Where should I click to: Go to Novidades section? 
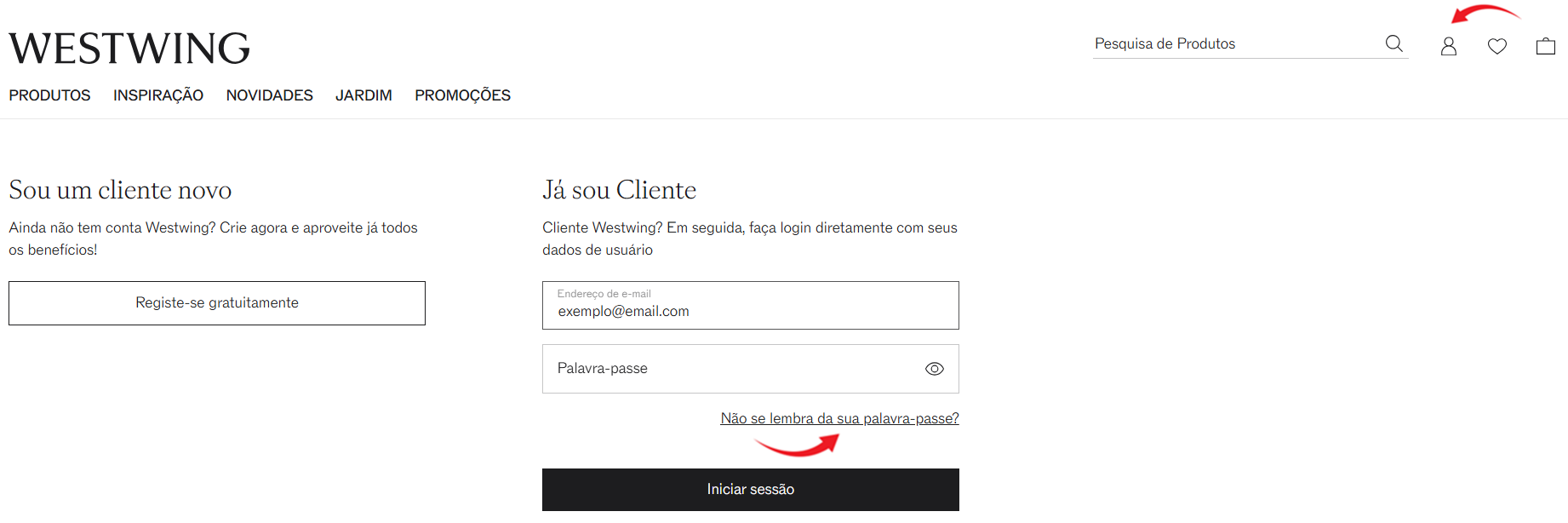[270, 95]
